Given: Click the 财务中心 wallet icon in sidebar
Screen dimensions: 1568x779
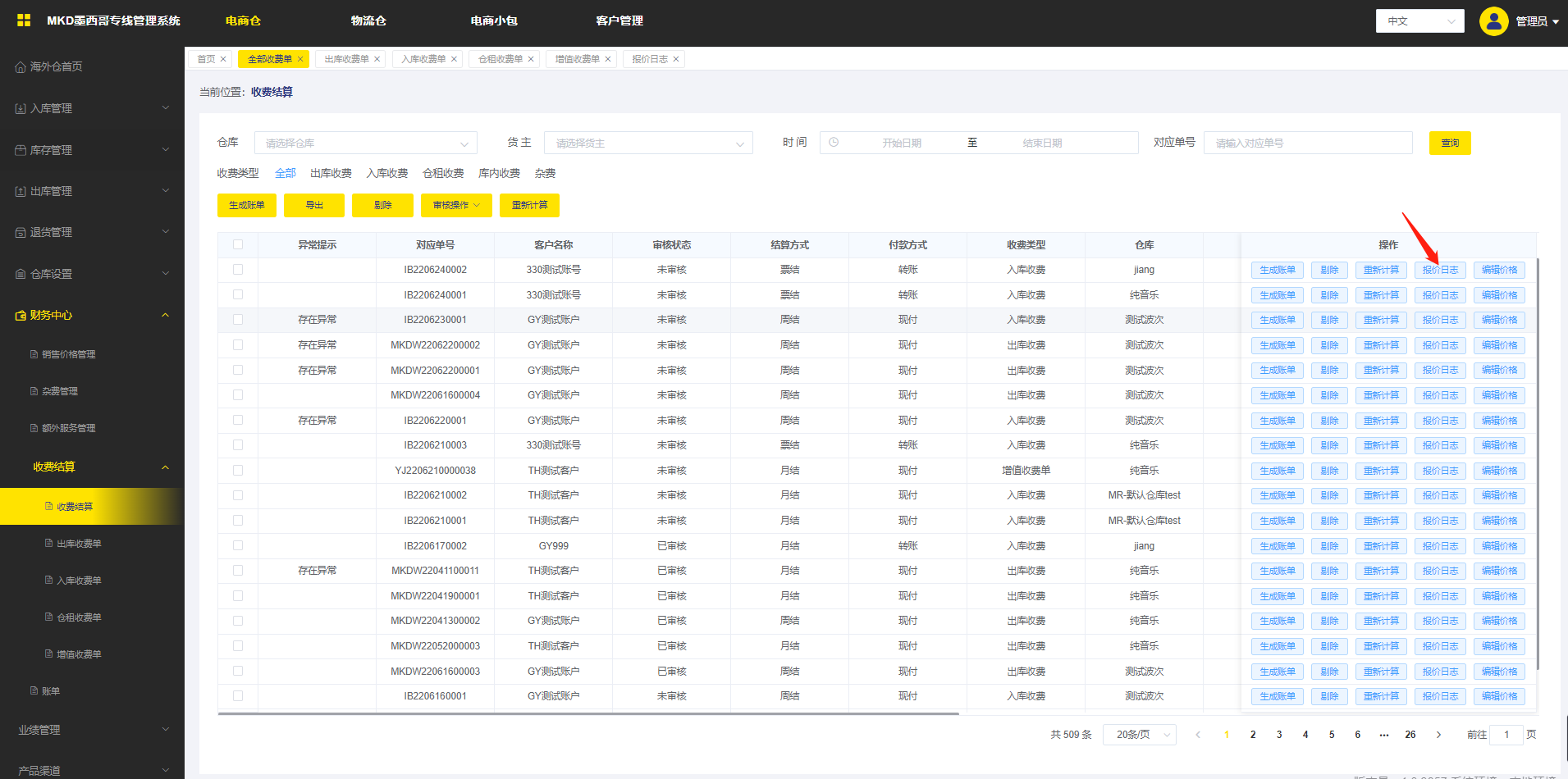Looking at the screenshot, I should 21,316.
